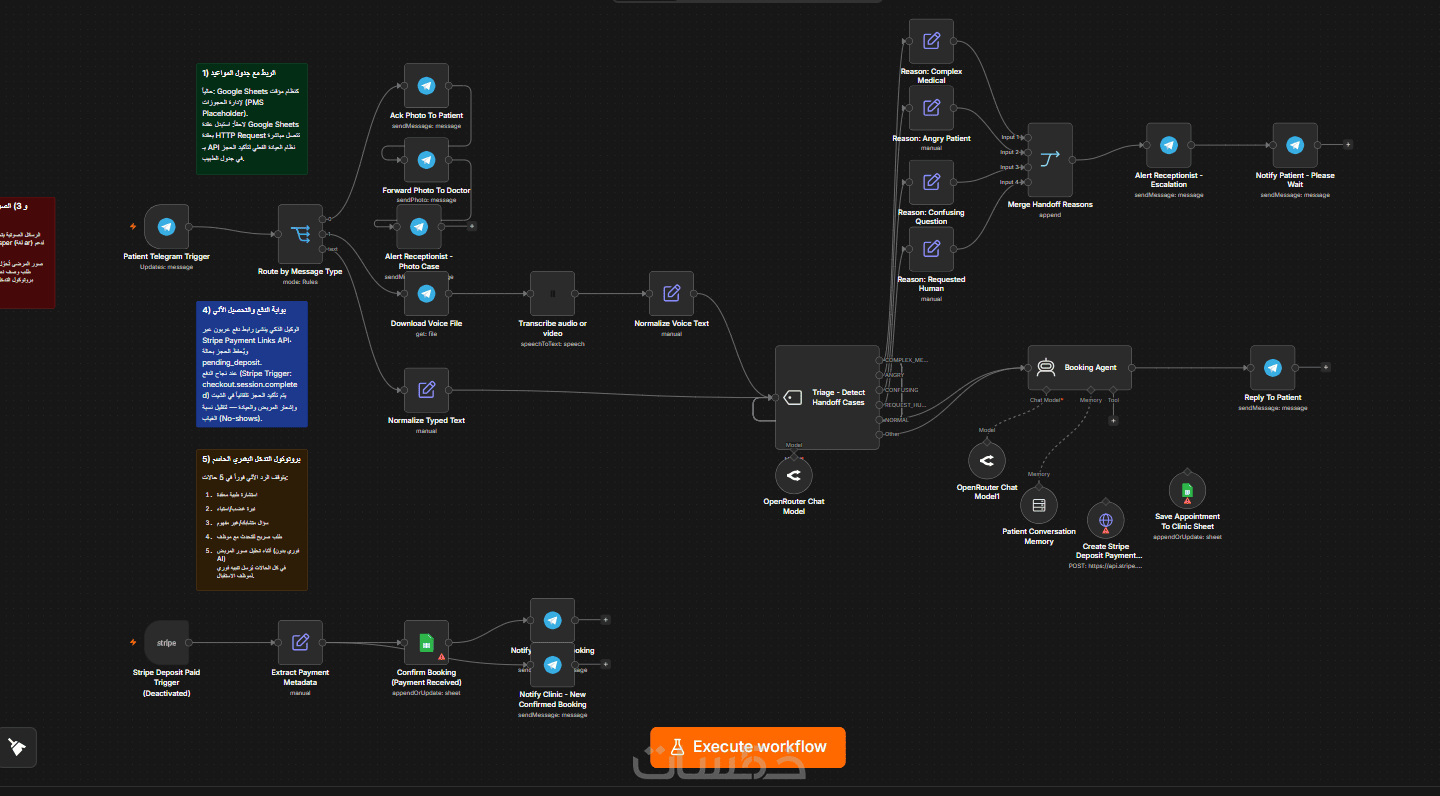
Task: Select the Create Stripe Deposit Payment HTTP node
Action: (1106, 520)
